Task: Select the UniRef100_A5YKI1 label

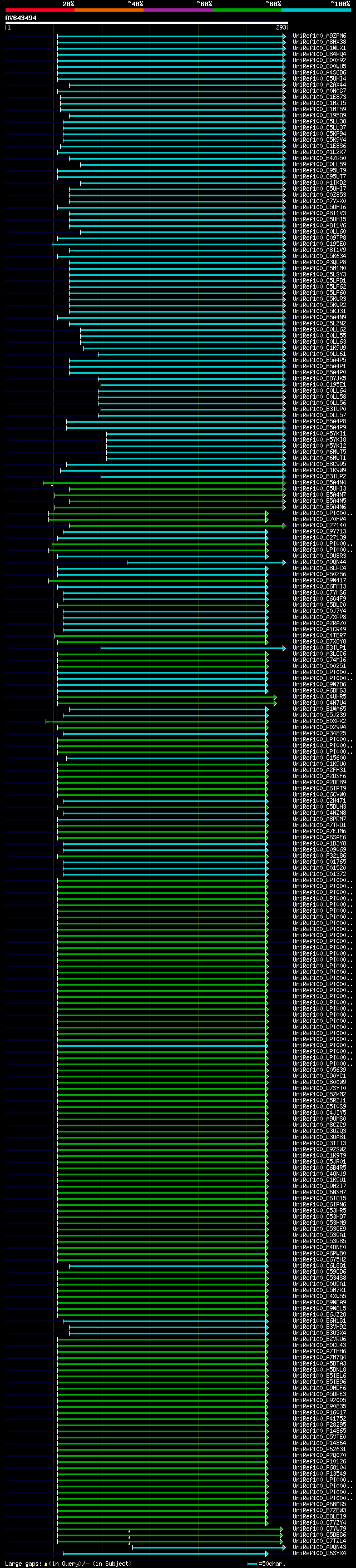Action: coord(319,434)
